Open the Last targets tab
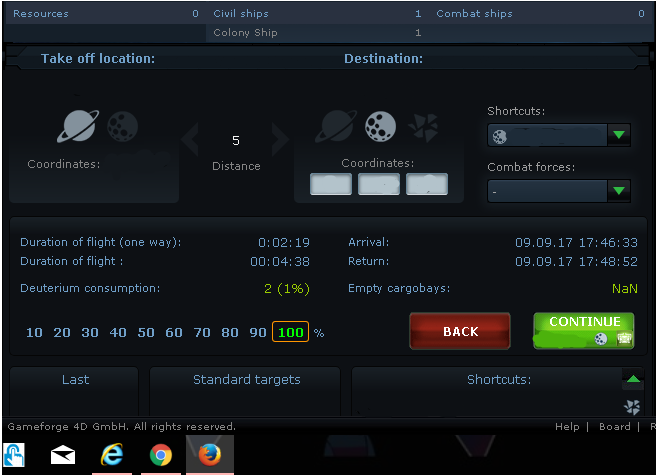656x476 pixels. (75, 379)
